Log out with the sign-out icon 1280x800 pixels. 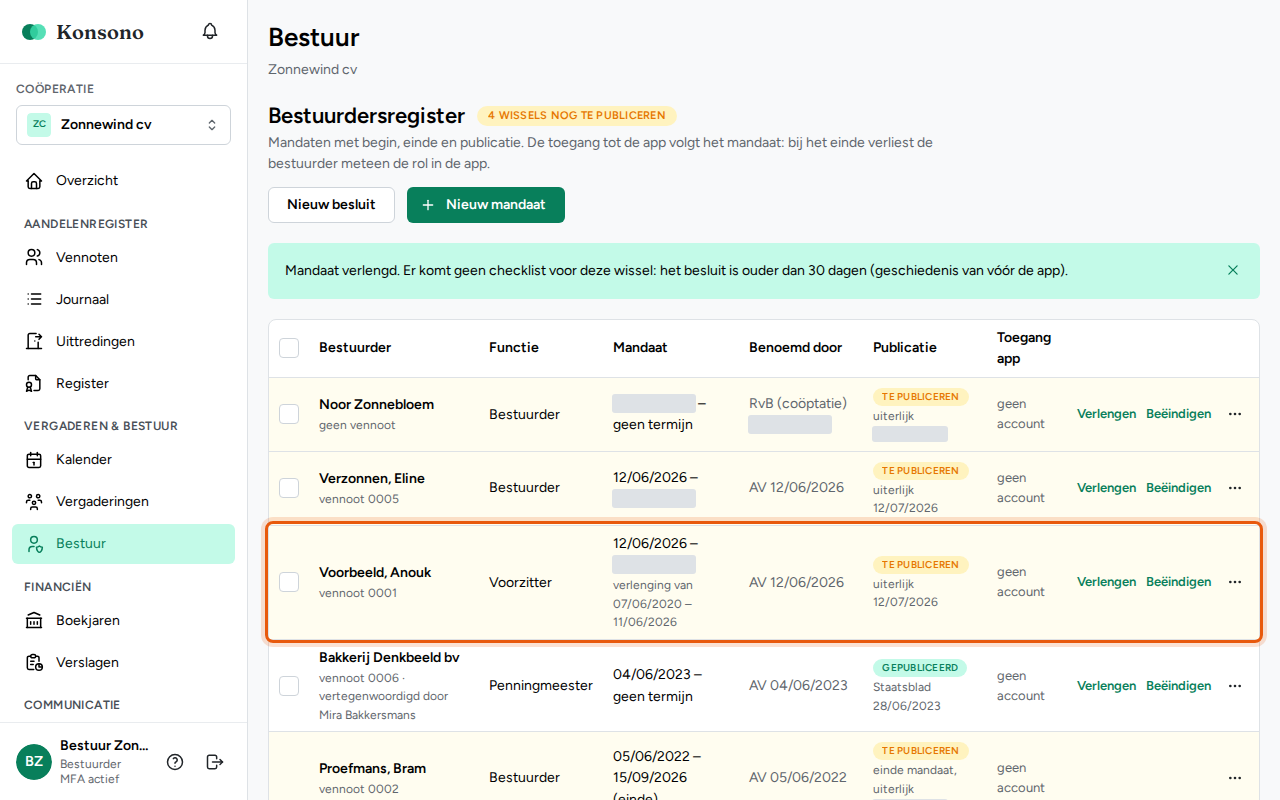tap(215, 762)
